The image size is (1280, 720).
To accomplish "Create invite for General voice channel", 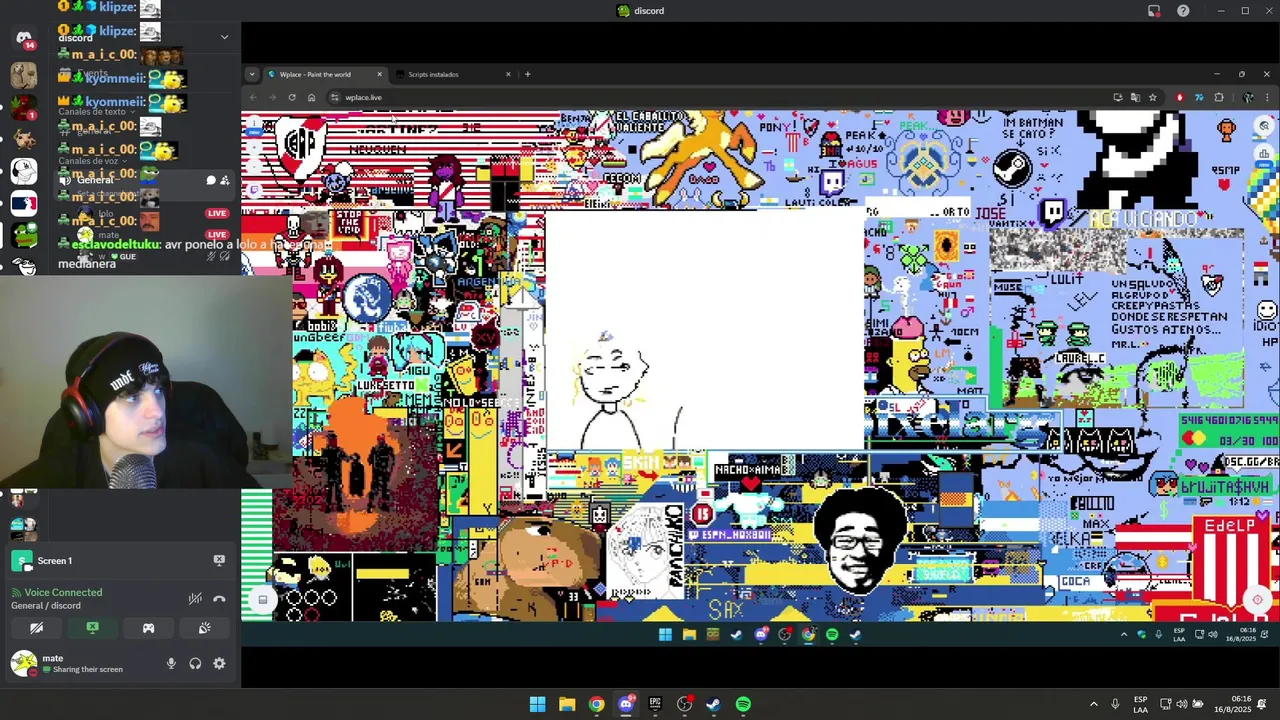I will [225, 181].
